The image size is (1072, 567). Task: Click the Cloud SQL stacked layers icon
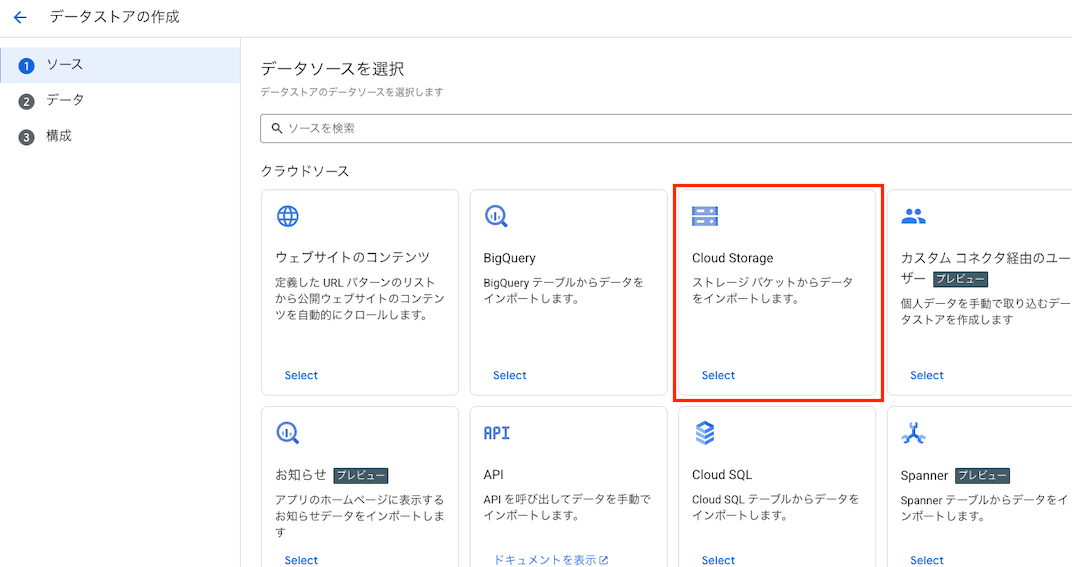(705, 433)
